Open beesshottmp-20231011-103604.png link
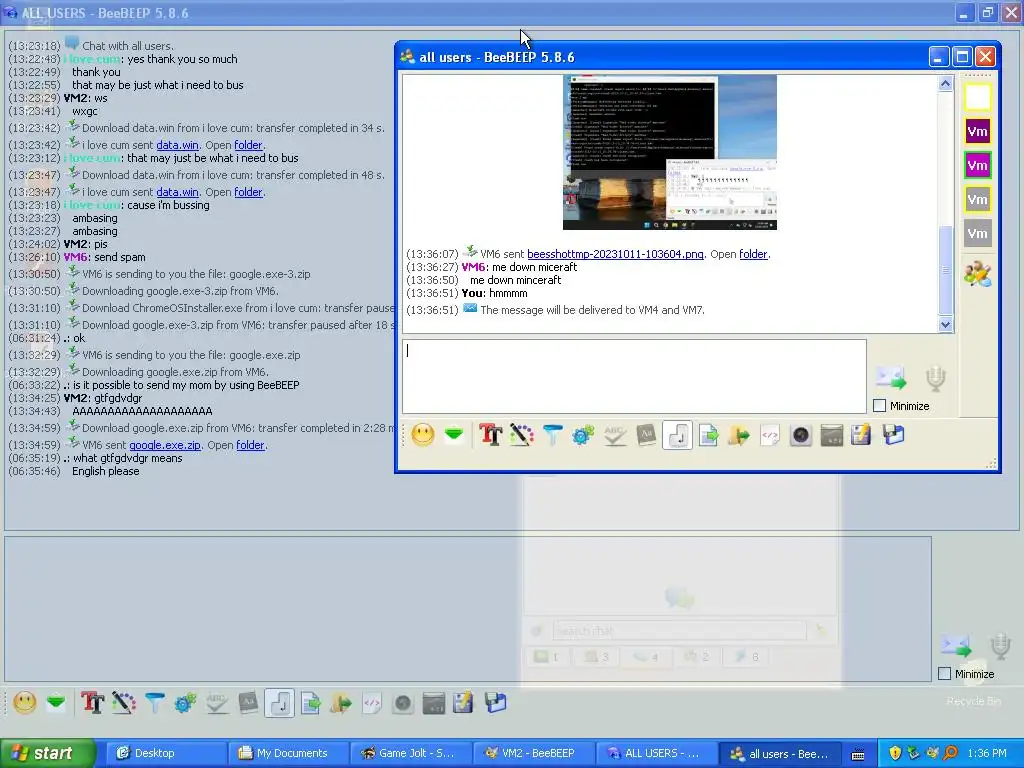The image size is (1024, 768). 615,254
